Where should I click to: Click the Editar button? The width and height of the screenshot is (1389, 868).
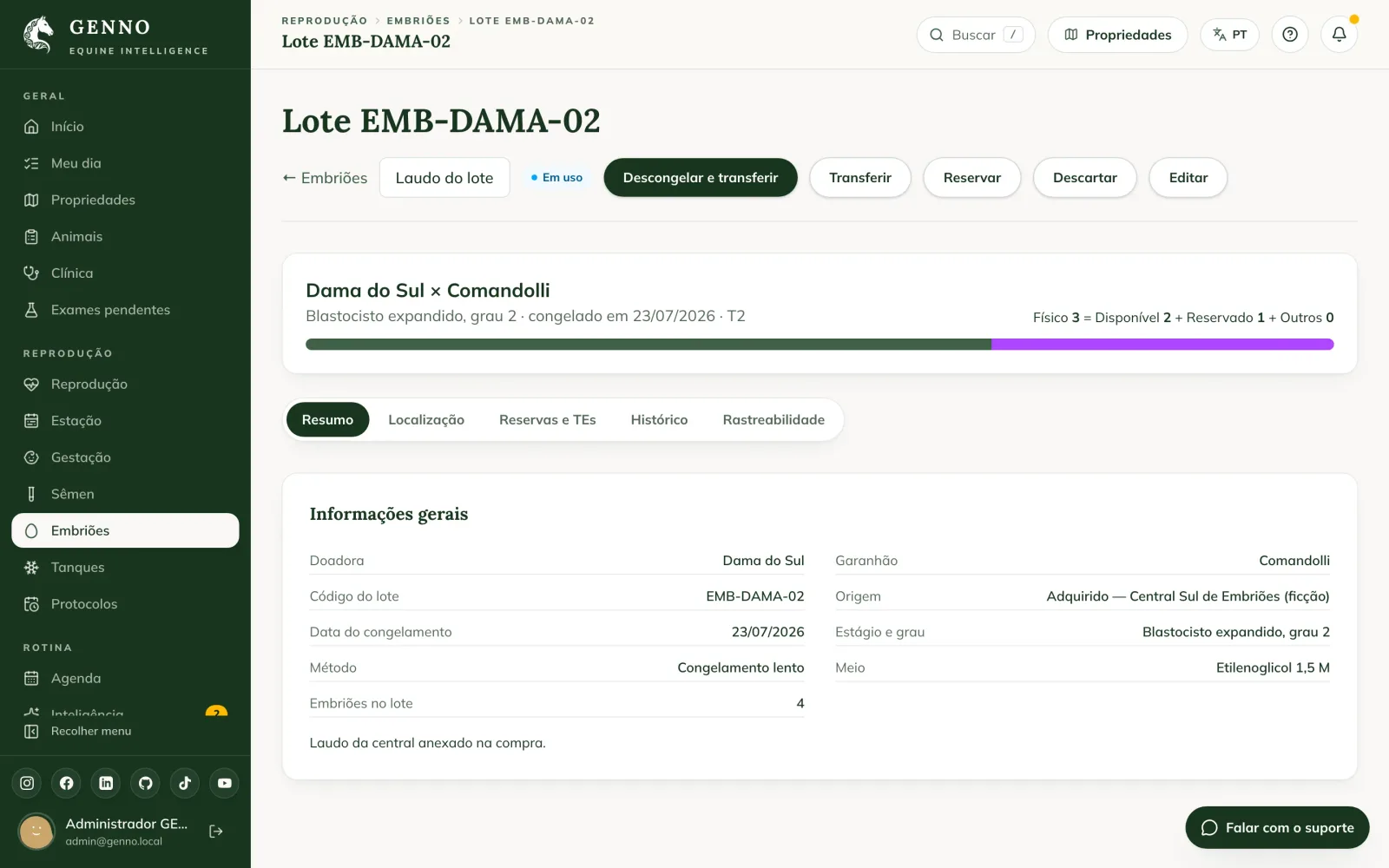1188,178
